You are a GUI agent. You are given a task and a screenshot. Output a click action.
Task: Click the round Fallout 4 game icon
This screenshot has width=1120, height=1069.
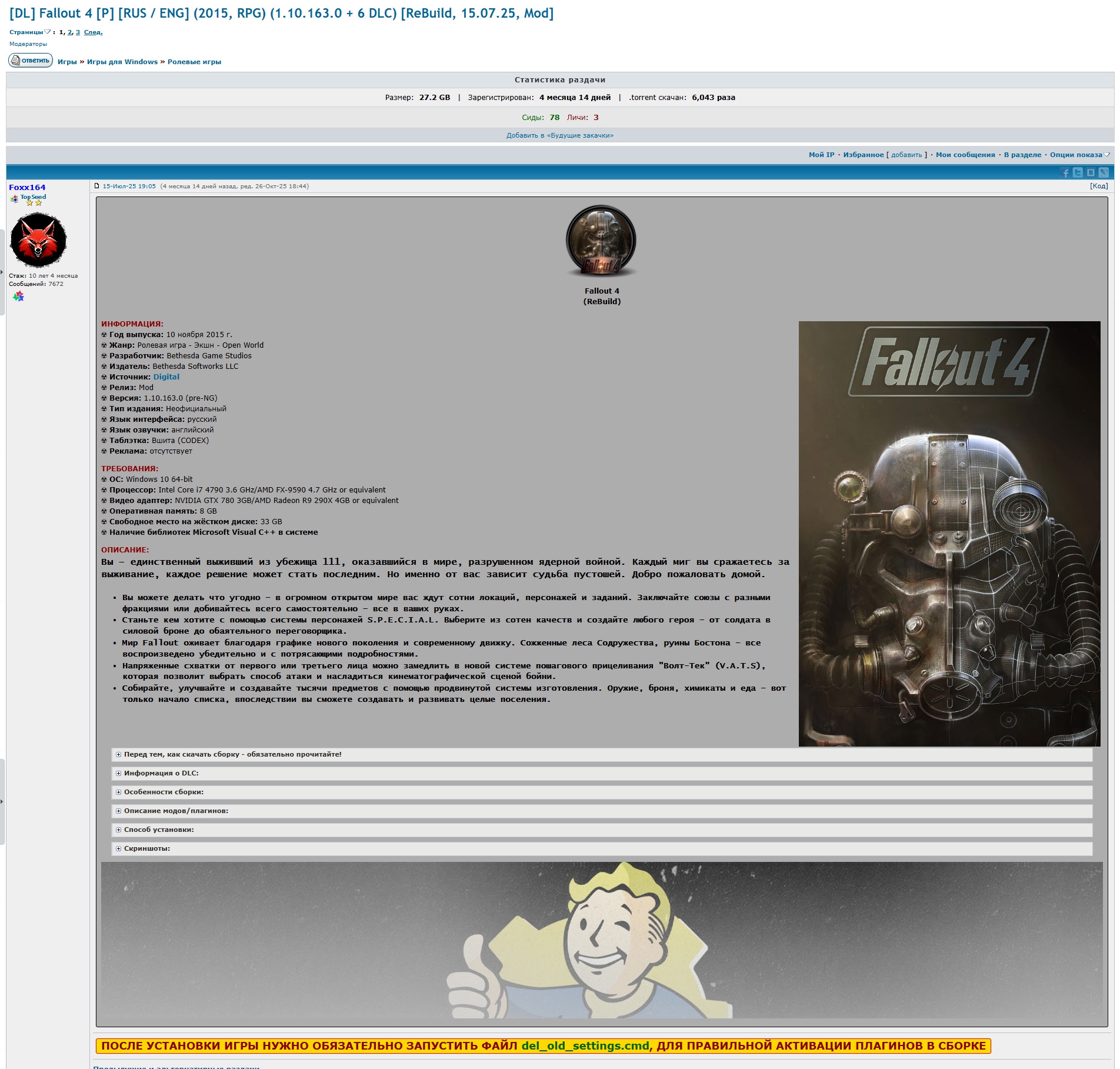click(x=601, y=241)
